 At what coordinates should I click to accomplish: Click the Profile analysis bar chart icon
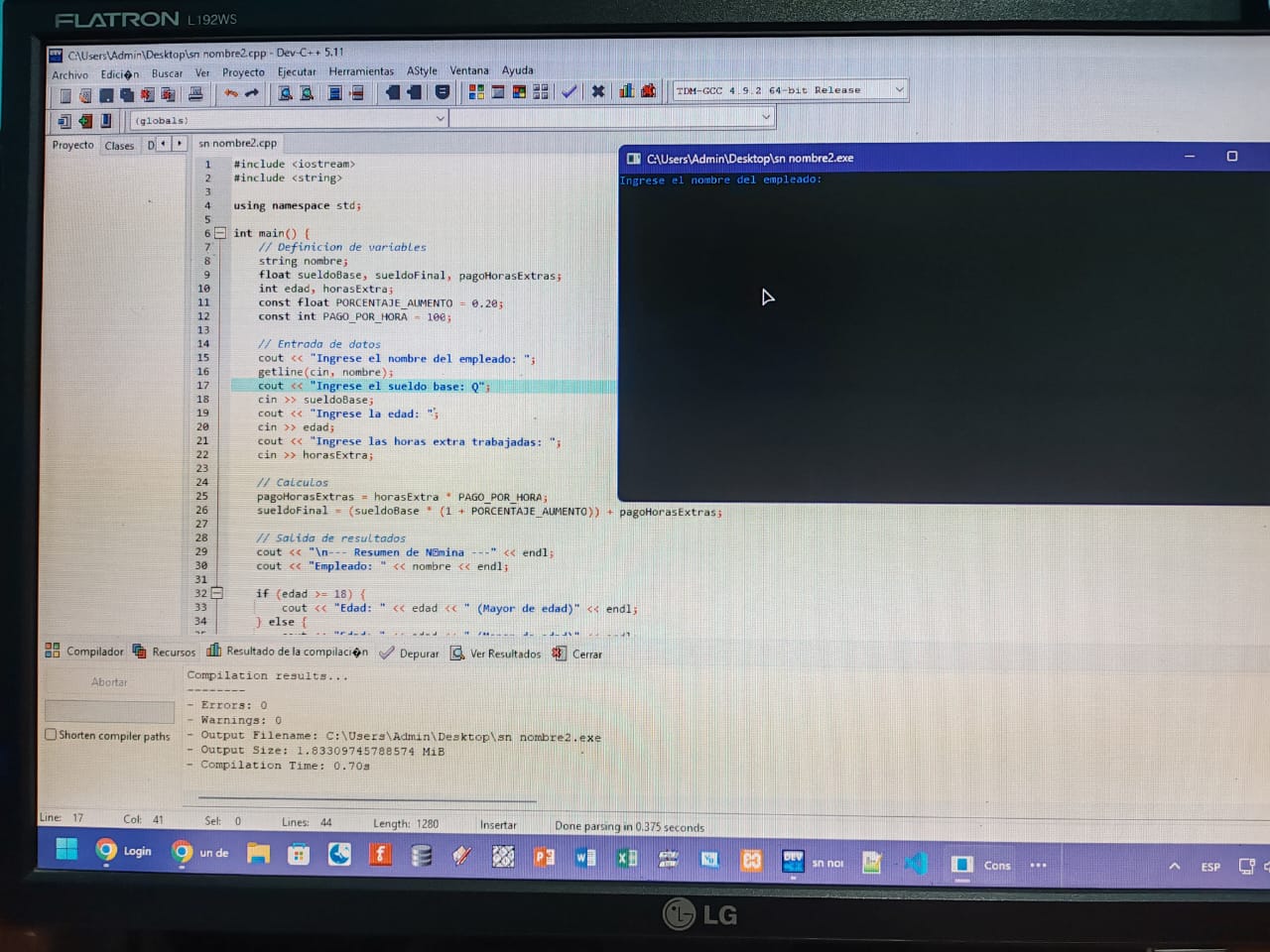[626, 91]
